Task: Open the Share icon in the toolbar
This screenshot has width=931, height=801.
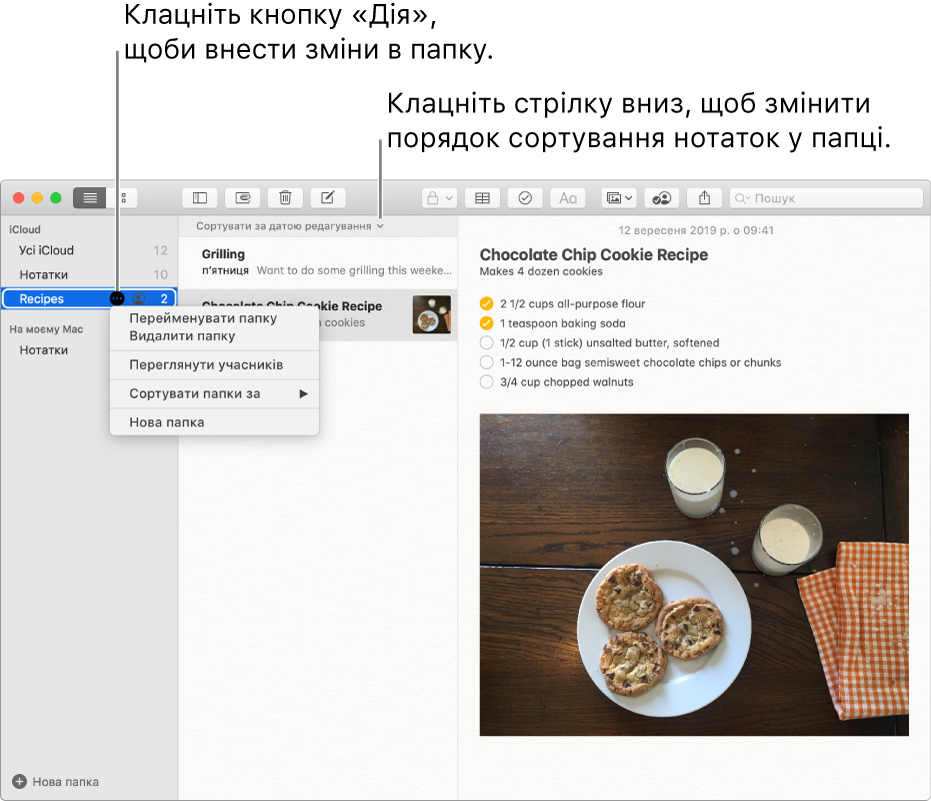Action: tap(704, 197)
